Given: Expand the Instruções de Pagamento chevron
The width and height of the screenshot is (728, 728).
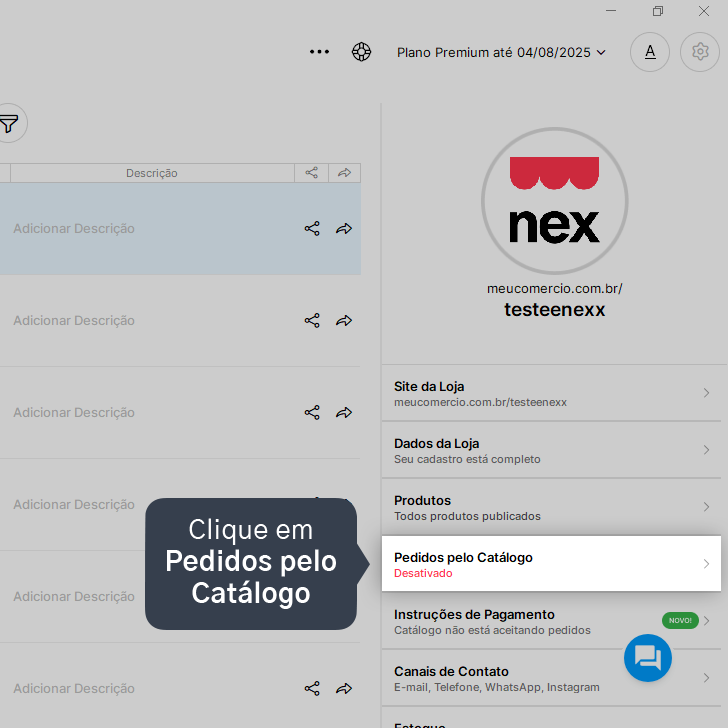Looking at the screenshot, I should click(x=706, y=621).
